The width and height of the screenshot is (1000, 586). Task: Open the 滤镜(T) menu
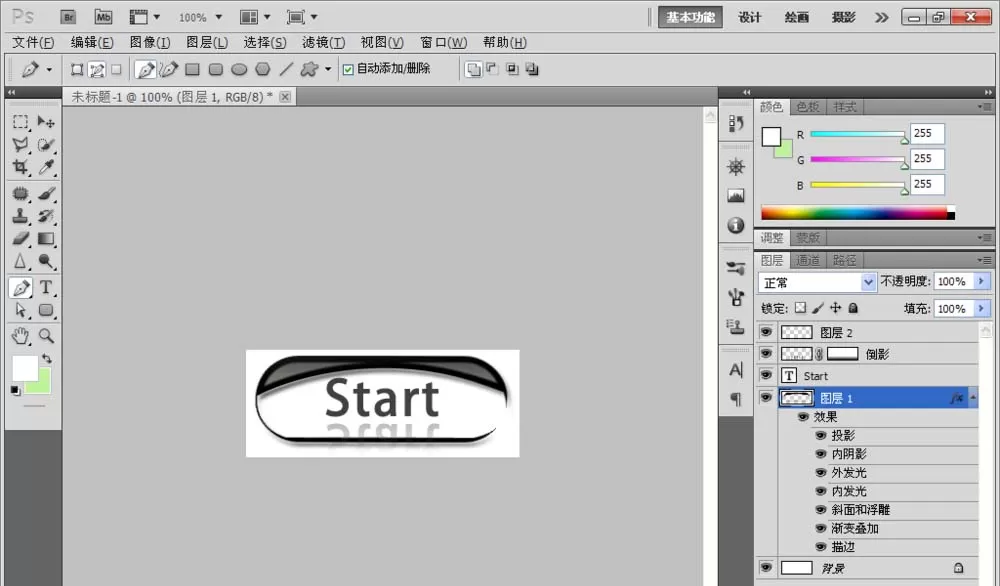click(x=323, y=43)
